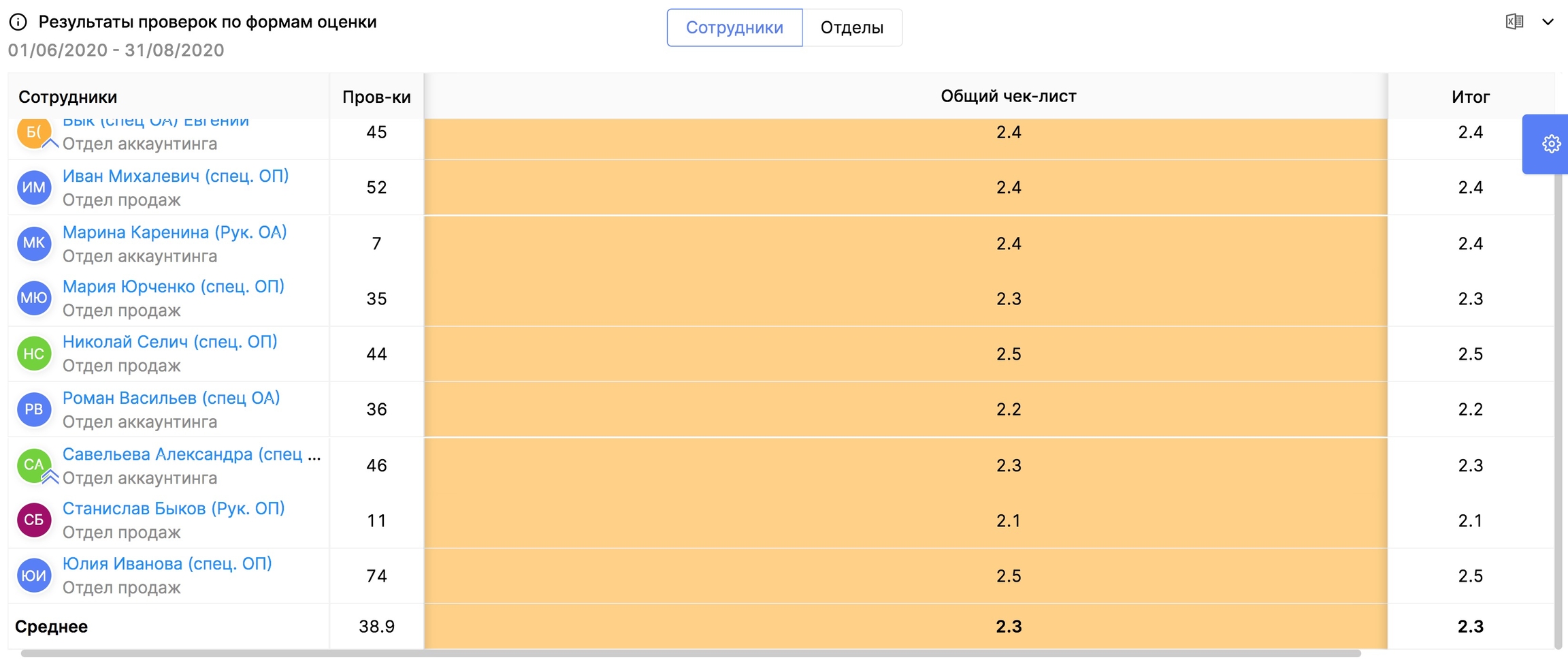Click the ЮИ avatar for Юлия Иванова
Image resolution: width=1568 pixels, height=662 pixels.
click(x=34, y=576)
